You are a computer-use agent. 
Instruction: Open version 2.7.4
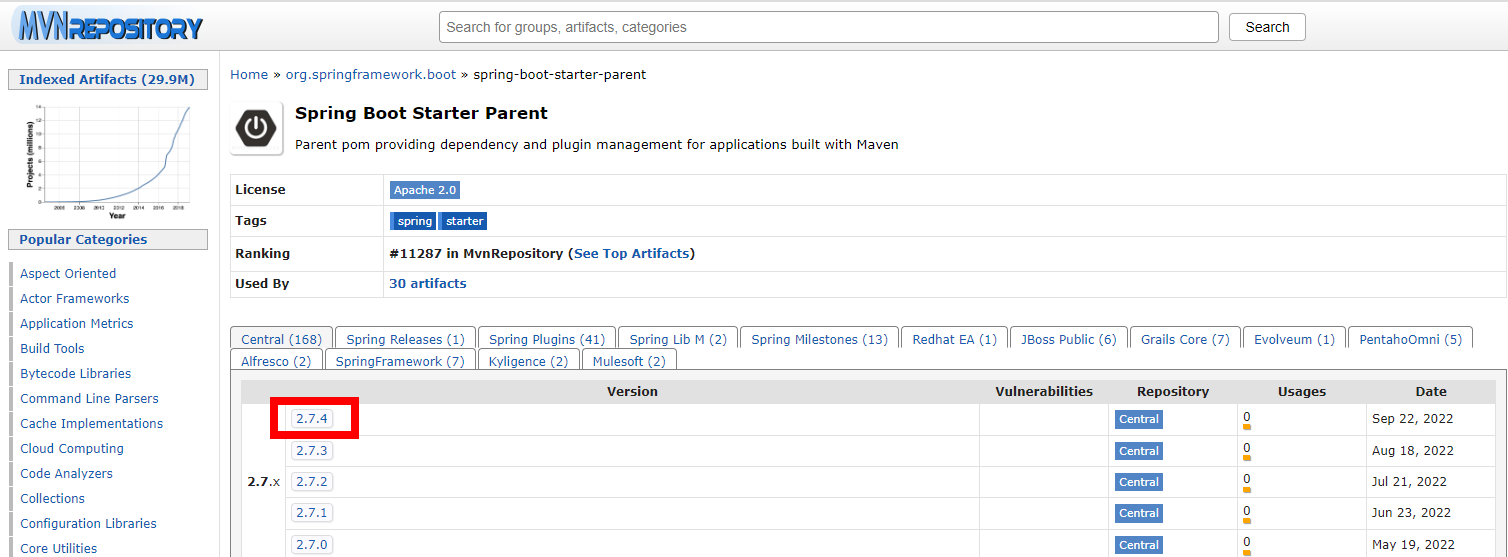[x=312, y=418]
